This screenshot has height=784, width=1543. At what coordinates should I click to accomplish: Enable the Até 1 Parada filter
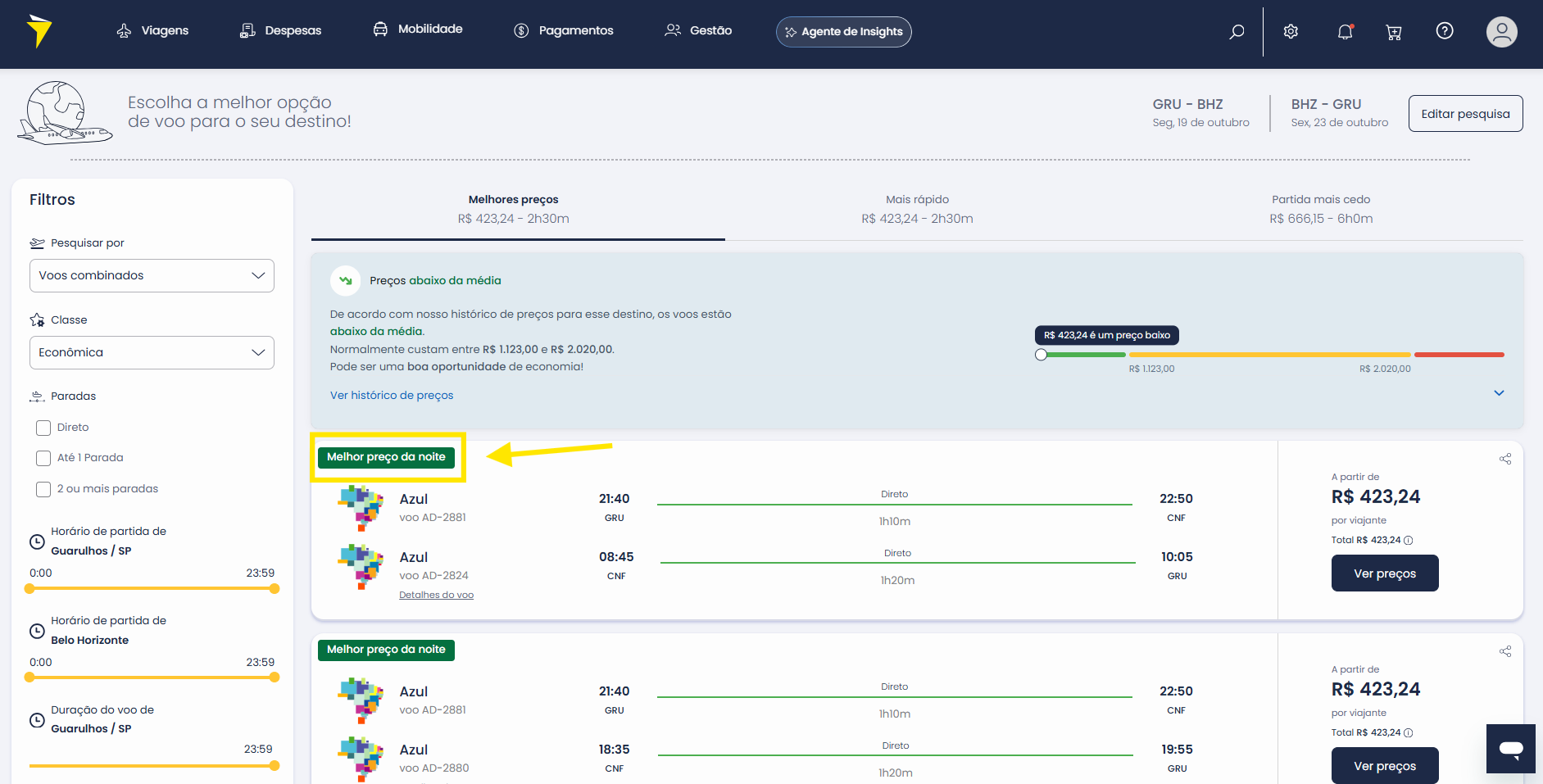pos(43,458)
